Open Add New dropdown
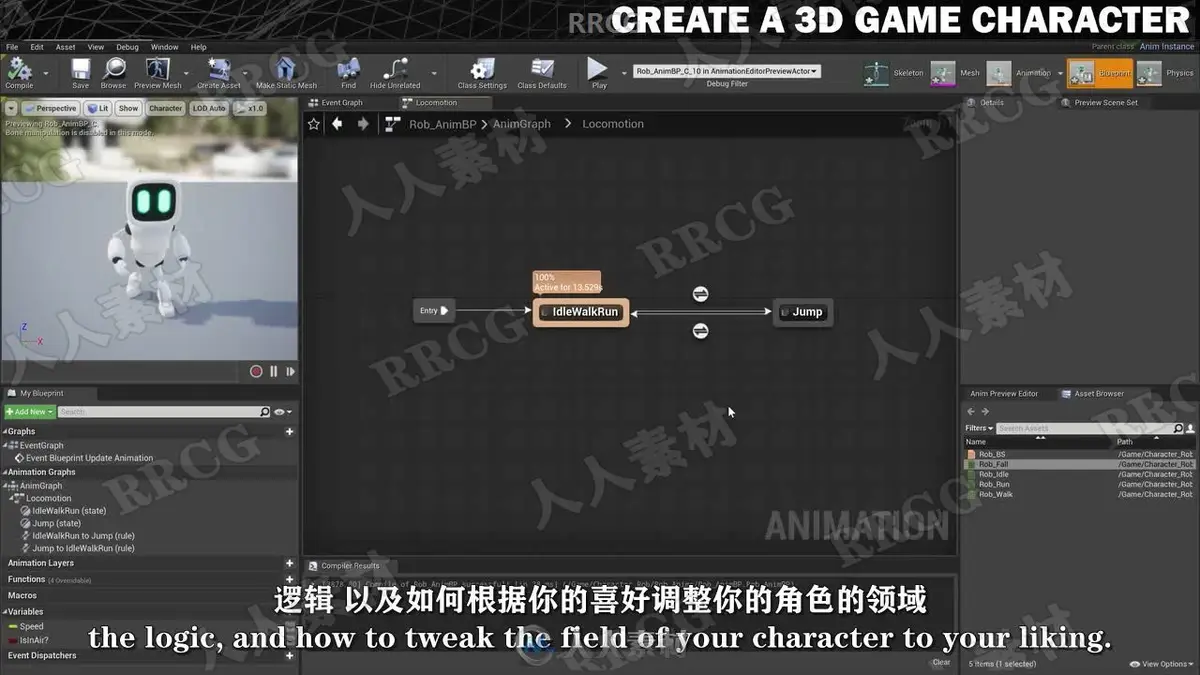The width and height of the screenshot is (1200, 675). 29,412
